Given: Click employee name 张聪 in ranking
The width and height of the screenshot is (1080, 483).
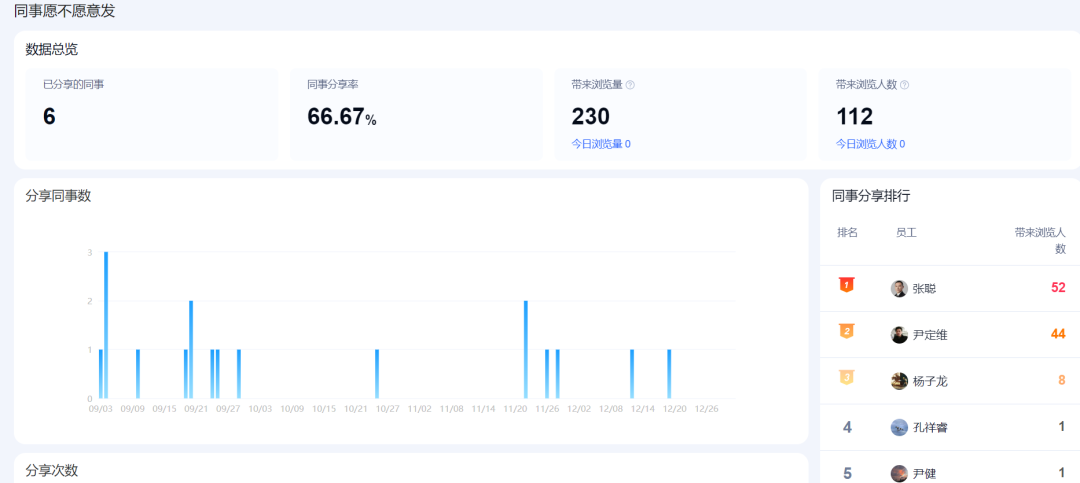Looking at the screenshot, I should coord(924,289).
